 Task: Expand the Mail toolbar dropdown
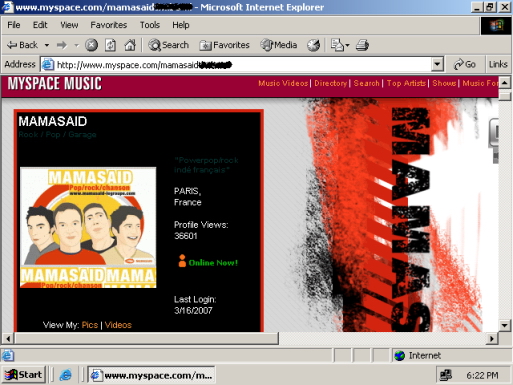click(x=347, y=45)
